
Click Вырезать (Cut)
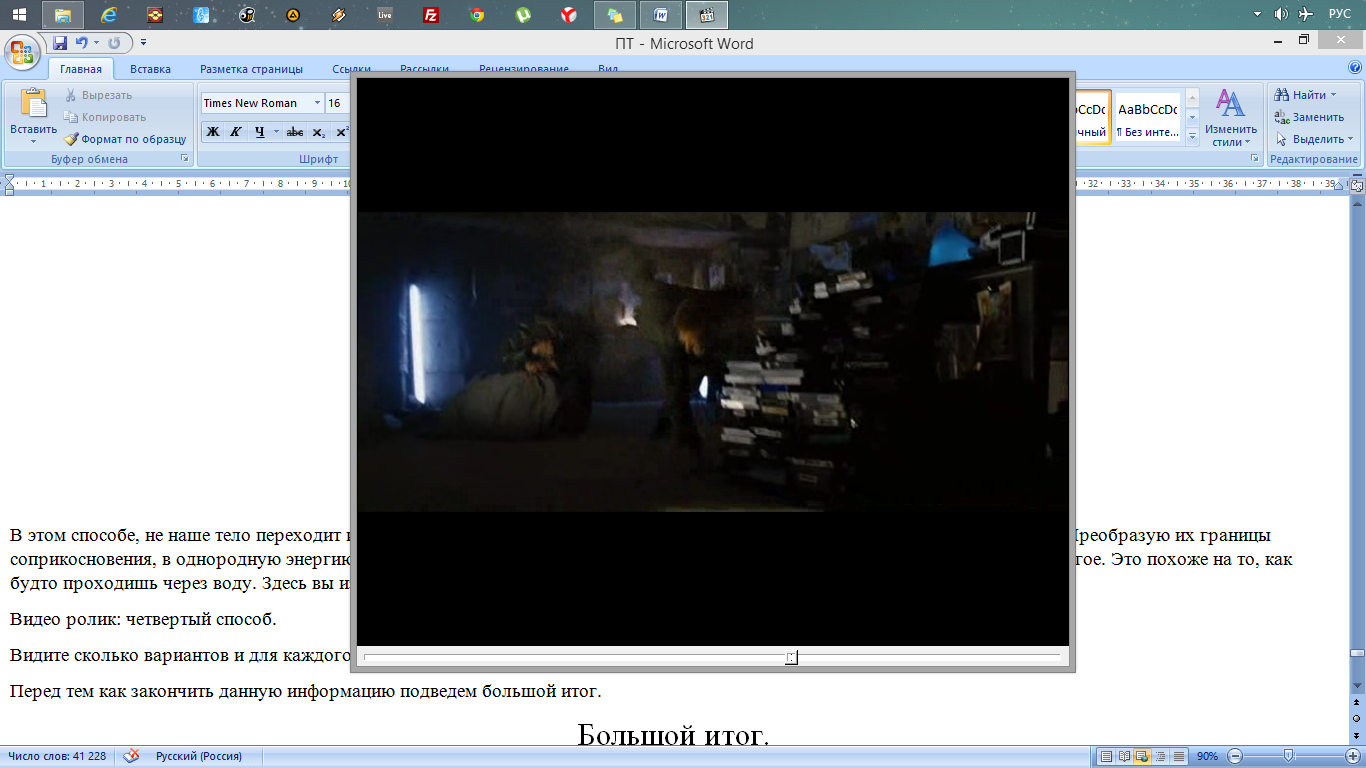(99, 95)
